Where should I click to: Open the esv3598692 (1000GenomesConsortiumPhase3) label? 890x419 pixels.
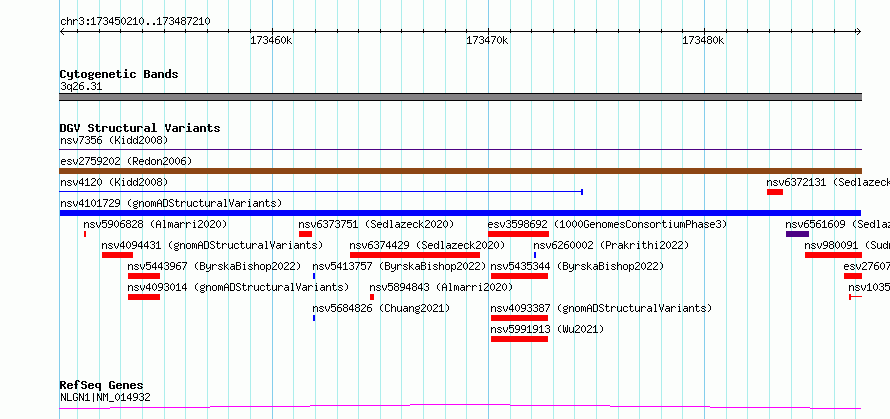pos(607,224)
